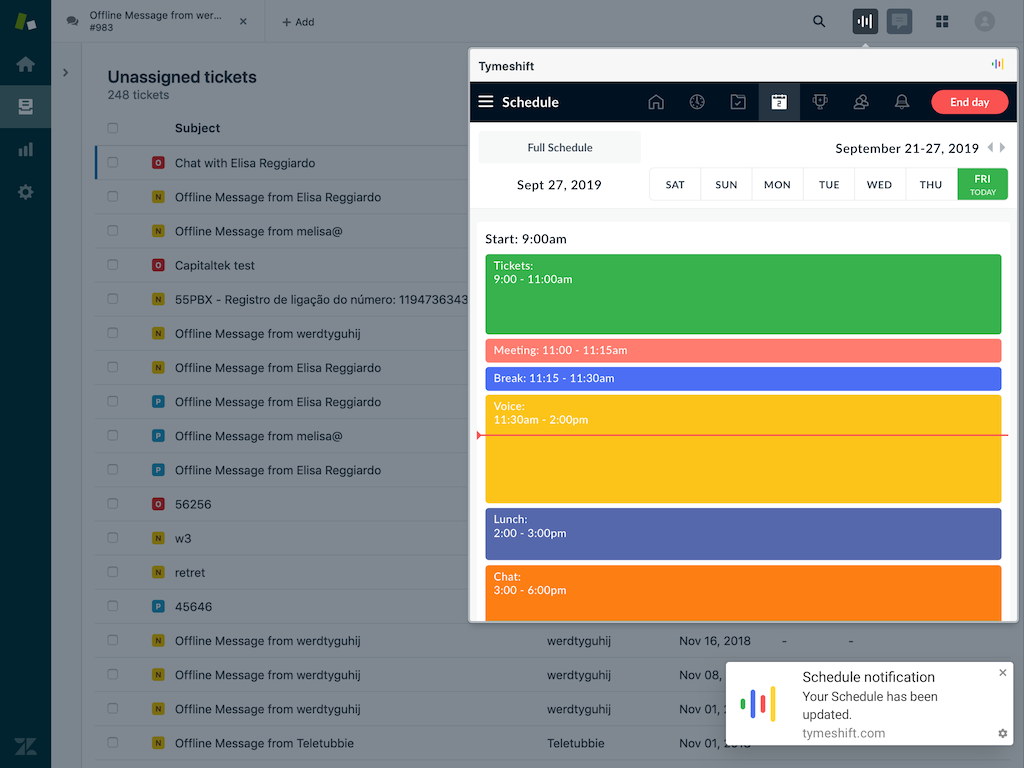Image resolution: width=1024 pixels, height=768 pixels.
Task: Expand the collapsed views side panel arrow
Action: 65,72
